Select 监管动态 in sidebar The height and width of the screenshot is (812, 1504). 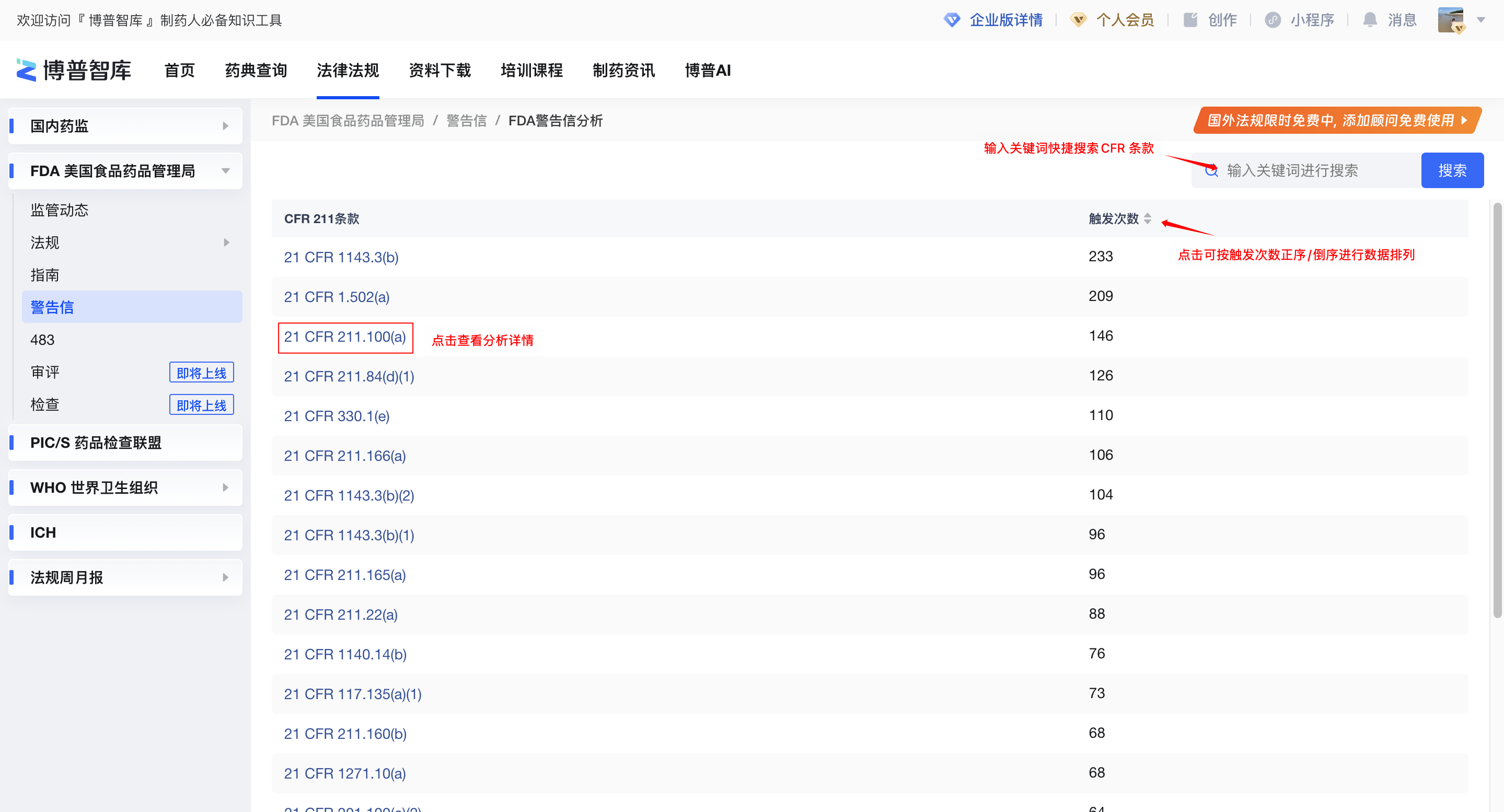(x=59, y=210)
